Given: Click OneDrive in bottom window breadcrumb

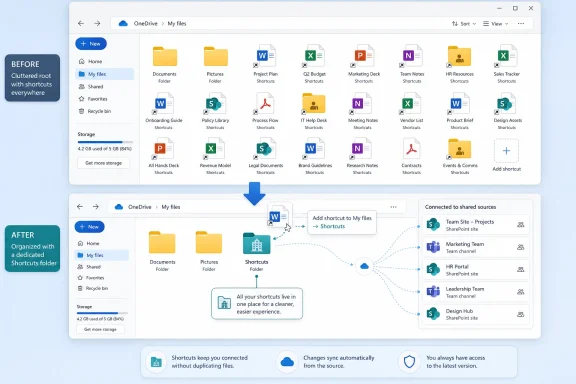Looking at the screenshot, I should click(140, 207).
